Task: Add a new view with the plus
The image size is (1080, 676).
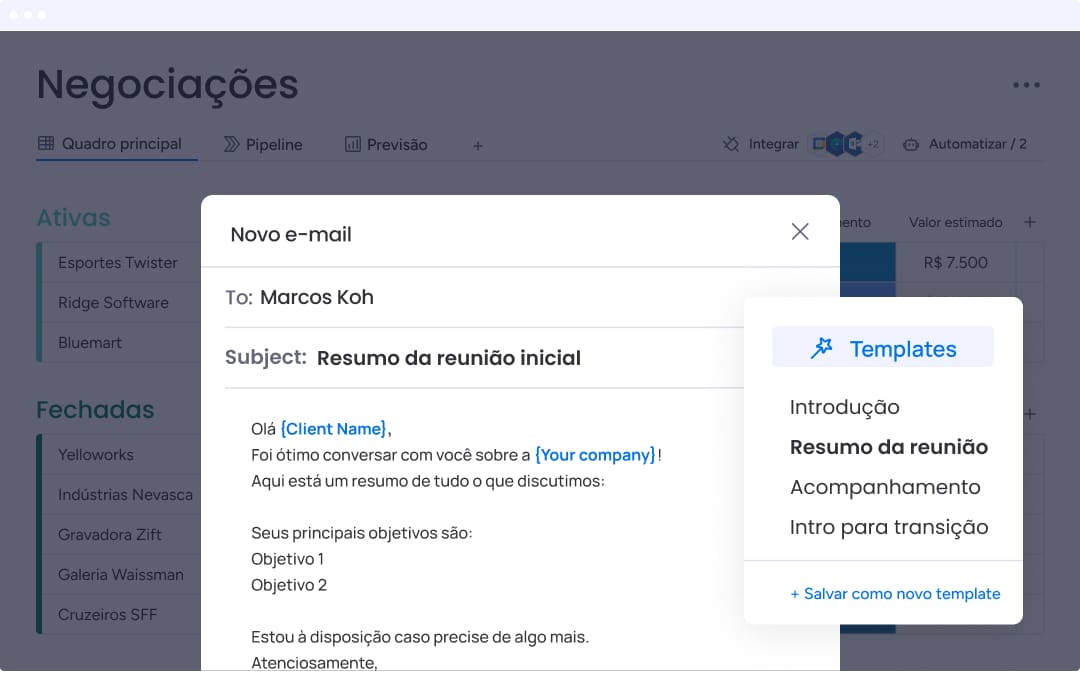Action: tap(477, 145)
